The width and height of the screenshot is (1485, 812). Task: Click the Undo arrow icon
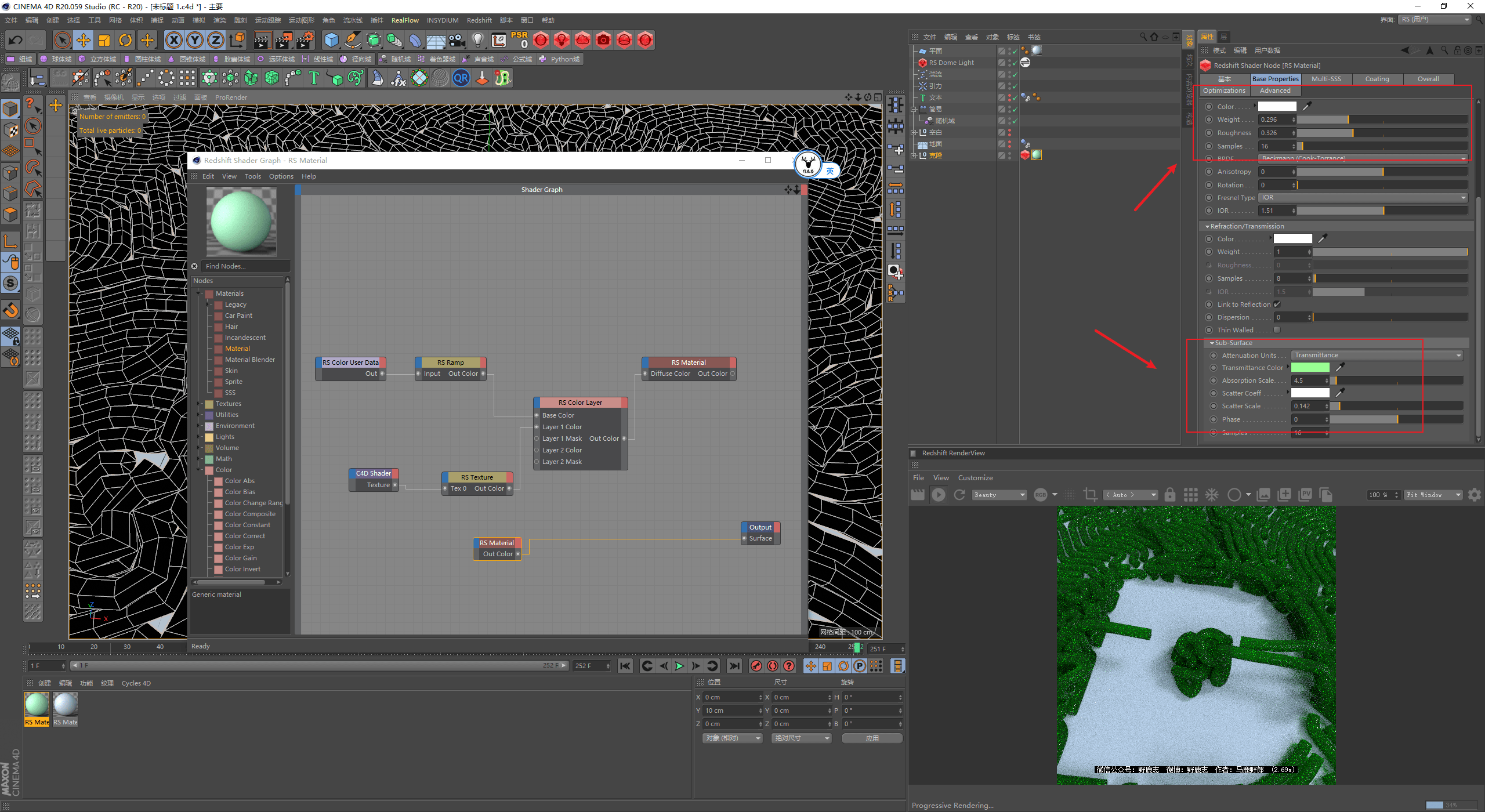point(16,40)
